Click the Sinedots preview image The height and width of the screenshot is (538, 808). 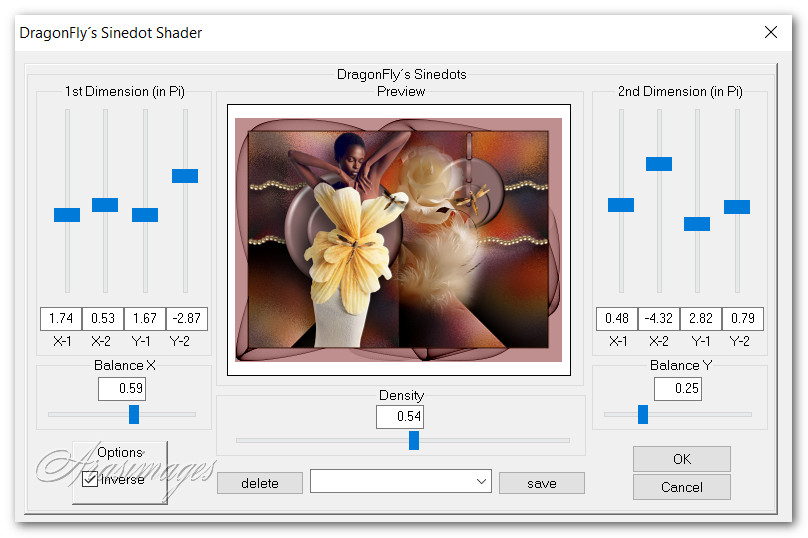[399, 240]
